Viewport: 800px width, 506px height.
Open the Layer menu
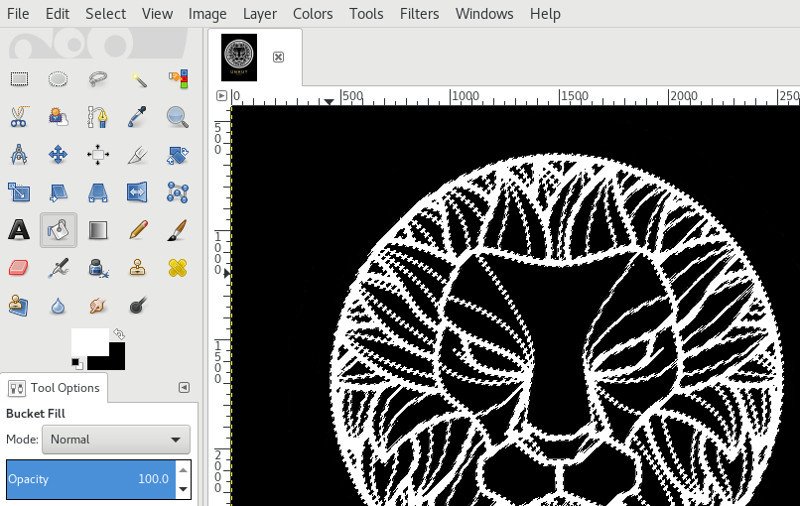click(260, 14)
